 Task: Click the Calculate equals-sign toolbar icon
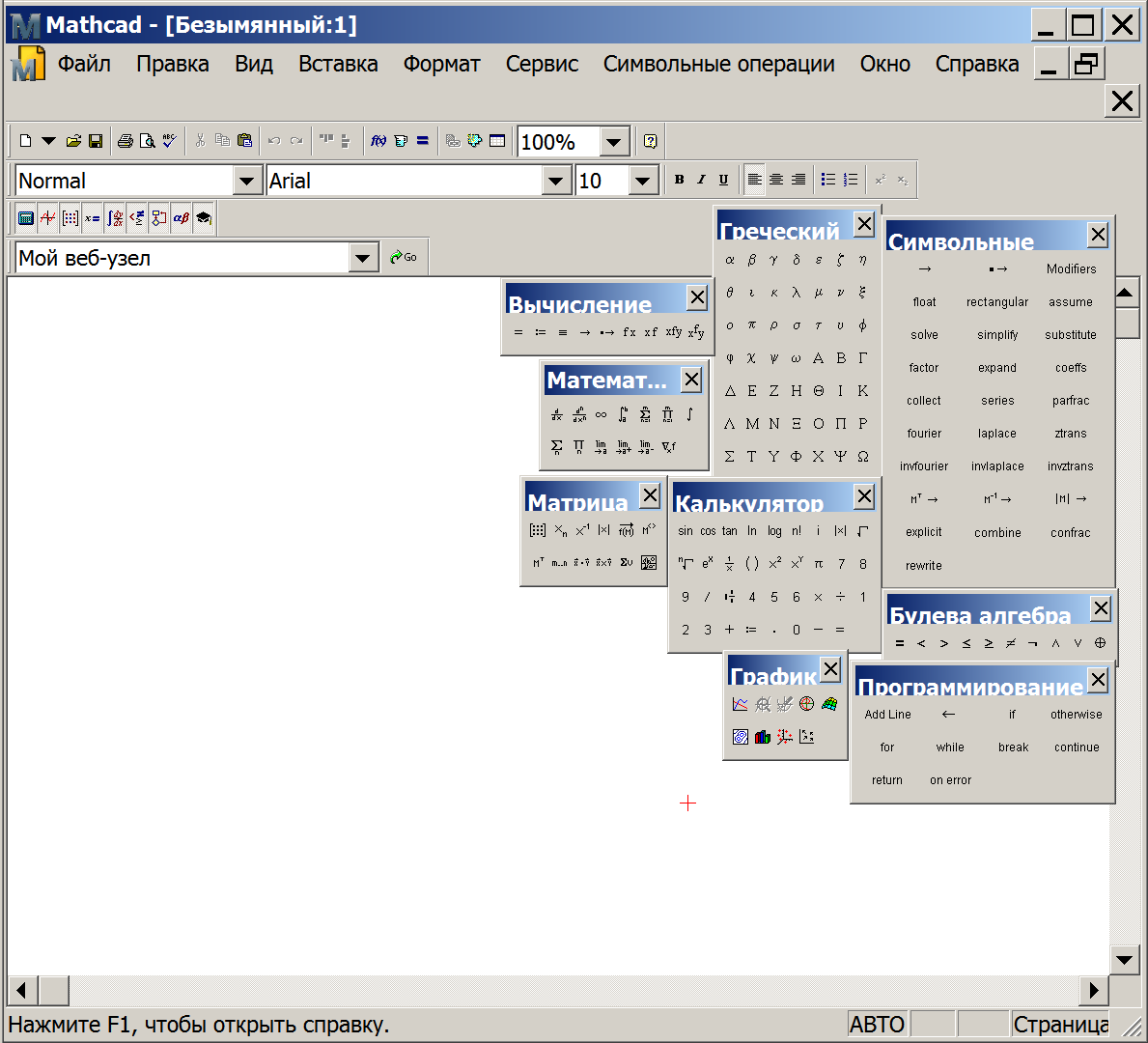[423, 141]
